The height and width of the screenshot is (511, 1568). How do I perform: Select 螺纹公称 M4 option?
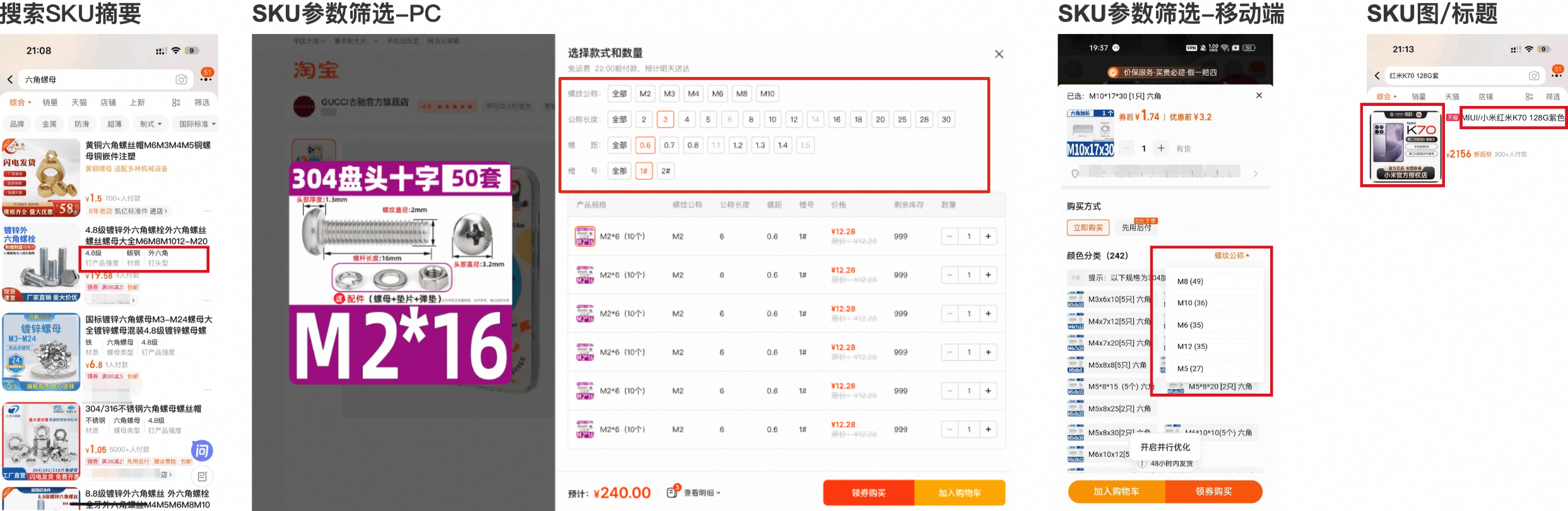pos(693,93)
